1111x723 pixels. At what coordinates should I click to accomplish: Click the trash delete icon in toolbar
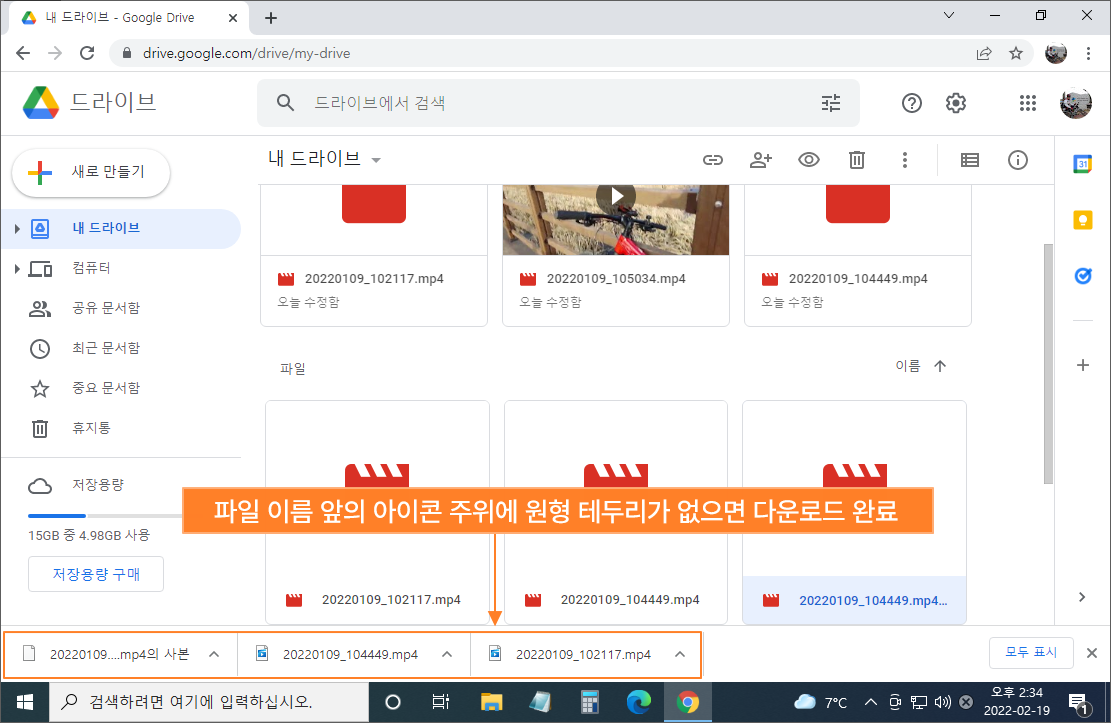pos(857,160)
